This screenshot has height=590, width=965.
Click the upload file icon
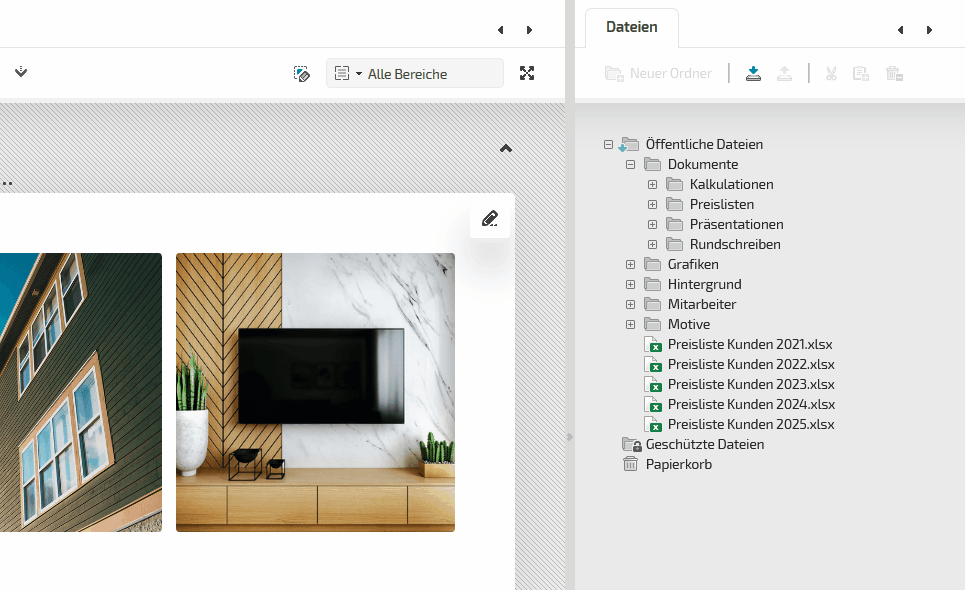785,73
